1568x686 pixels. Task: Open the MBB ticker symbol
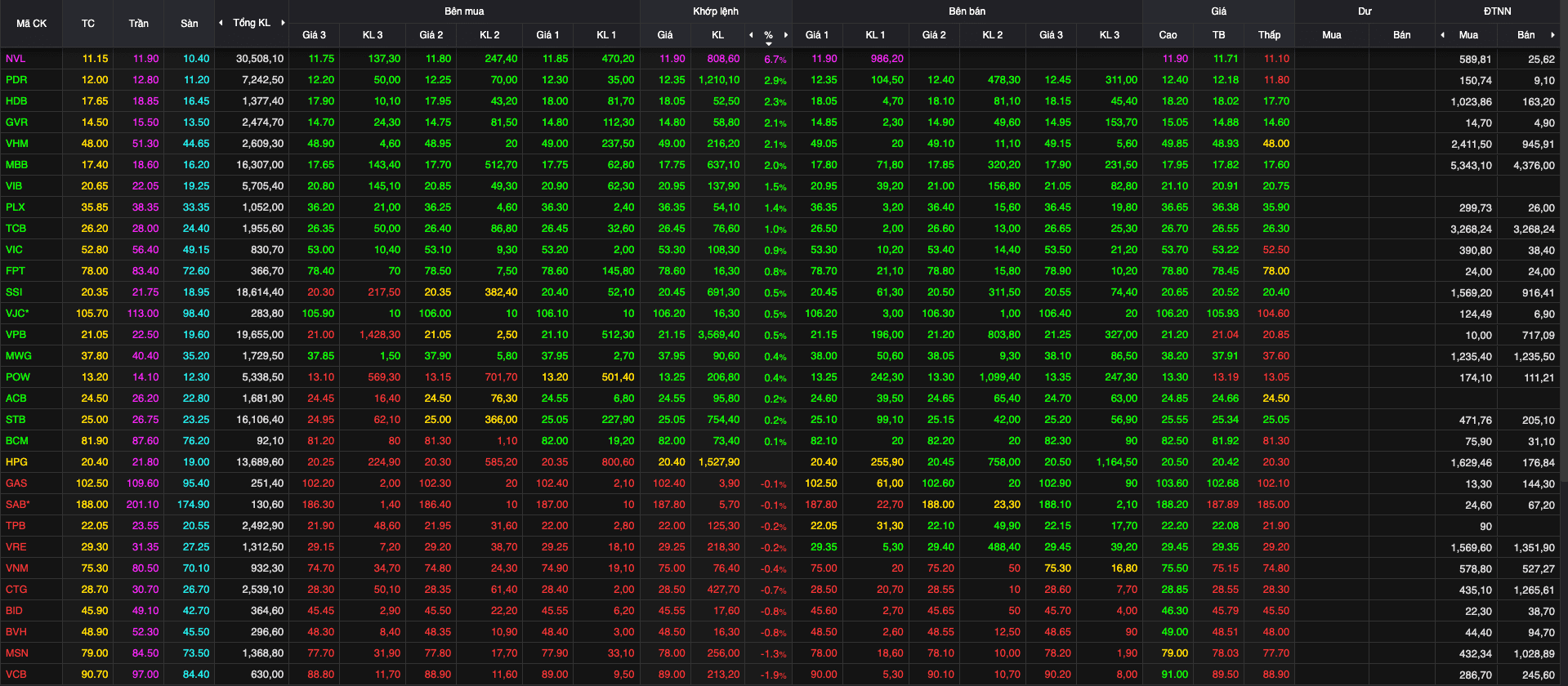click(17, 165)
